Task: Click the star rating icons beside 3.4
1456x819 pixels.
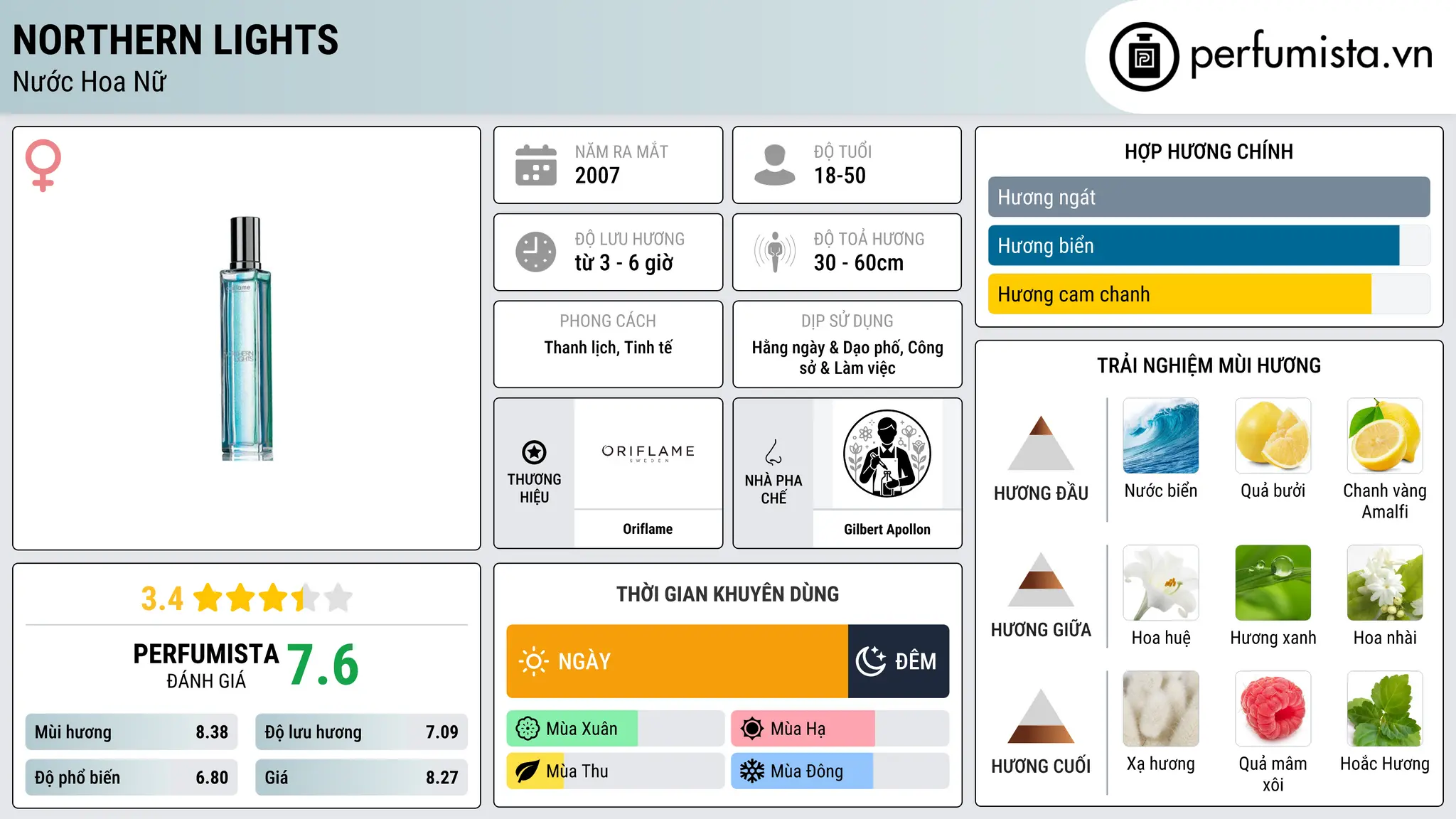Action: click(x=273, y=598)
